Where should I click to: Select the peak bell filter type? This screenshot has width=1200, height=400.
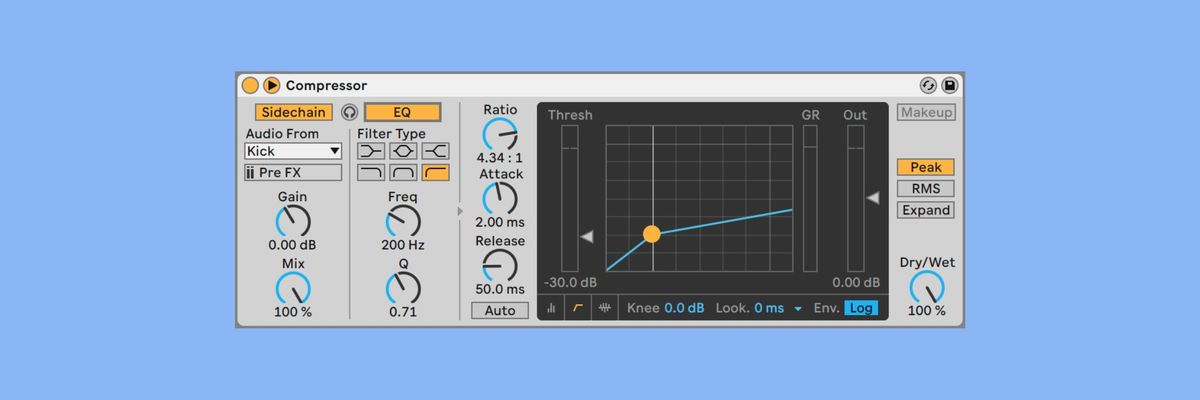[403, 151]
